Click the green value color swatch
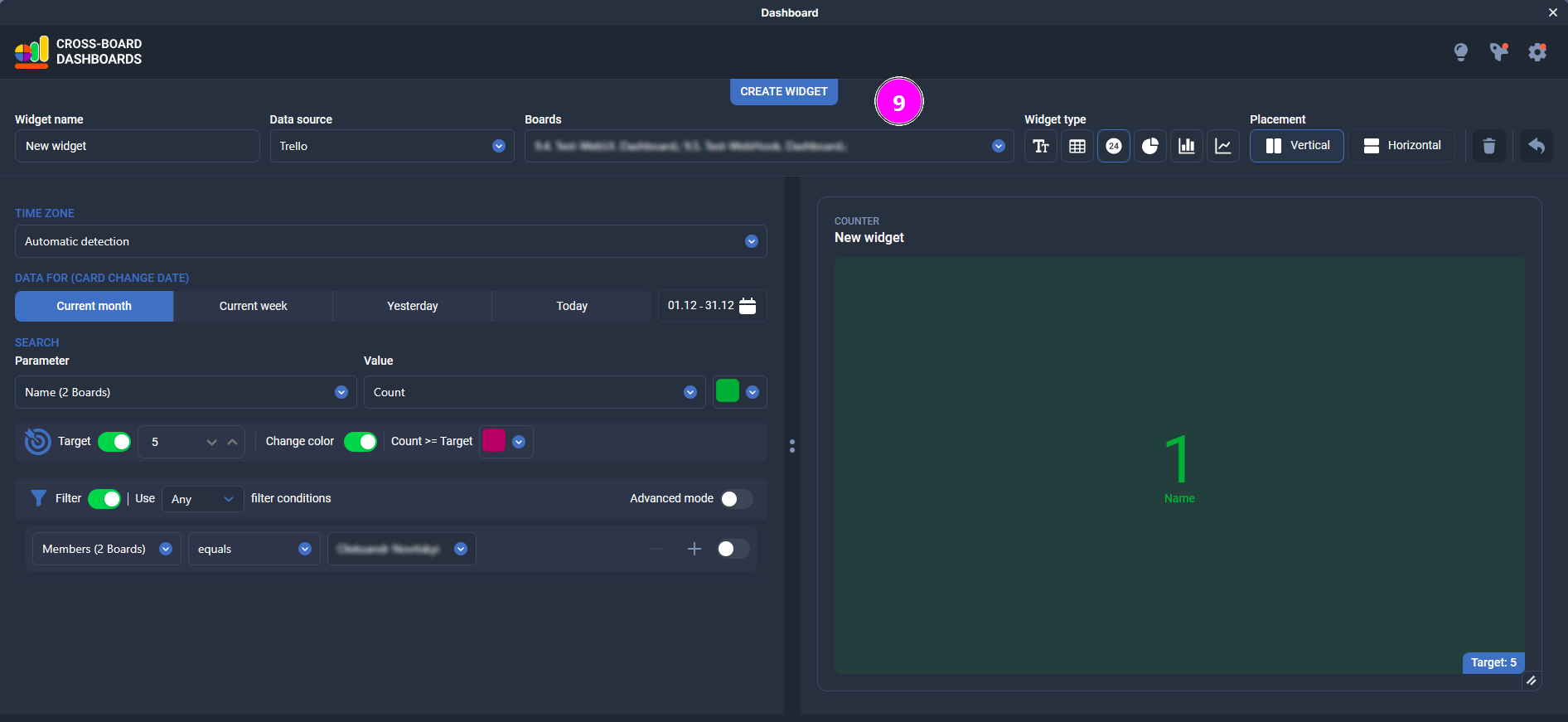 click(727, 391)
